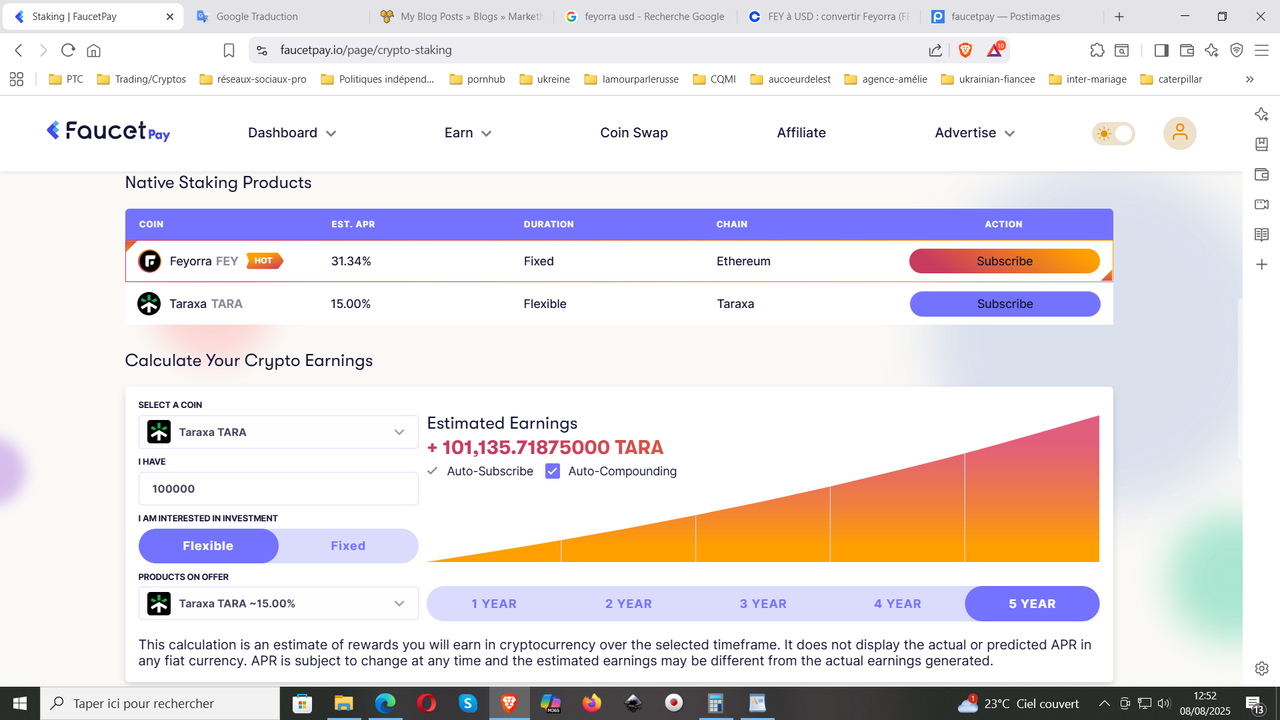The image size is (1280, 720).
Task: Open Coin Swap page
Action: tap(634, 132)
